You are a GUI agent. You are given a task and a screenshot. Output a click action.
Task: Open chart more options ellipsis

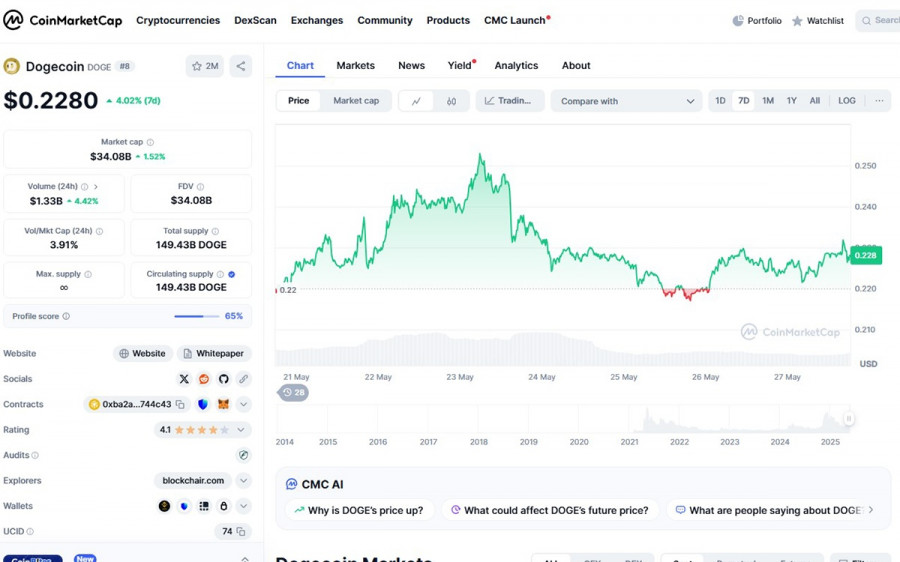[x=879, y=101]
